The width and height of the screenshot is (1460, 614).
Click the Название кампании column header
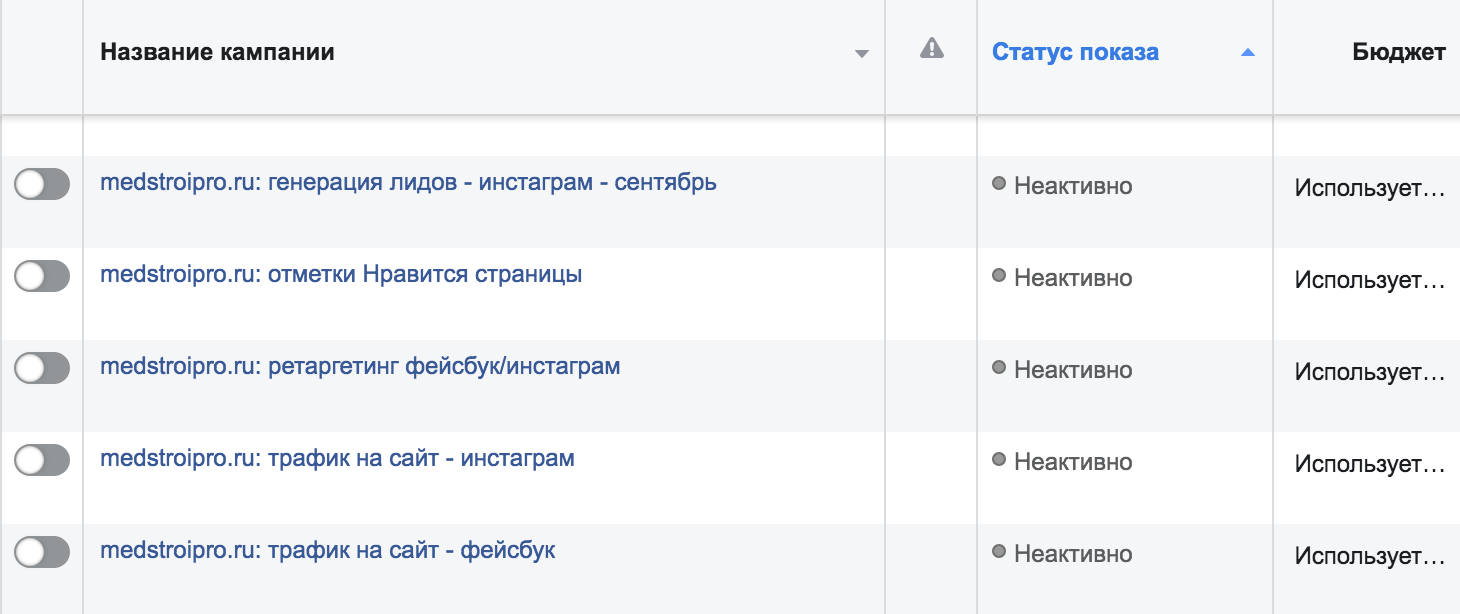point(217,52)
